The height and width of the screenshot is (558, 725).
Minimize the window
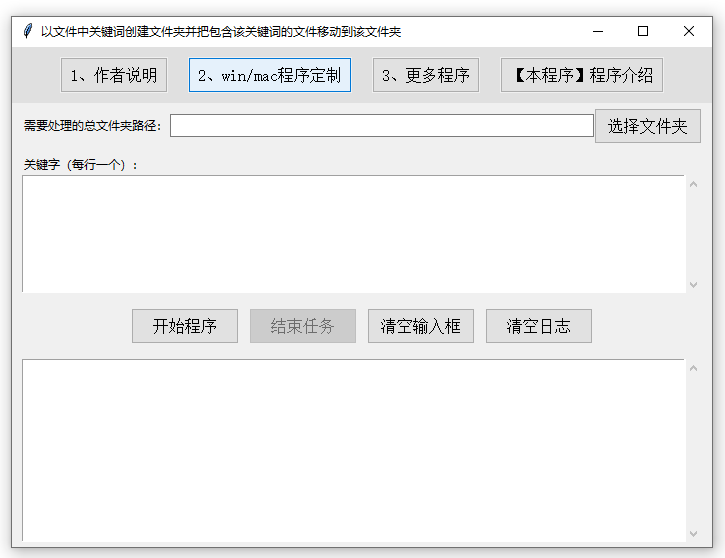pos(598,31)
